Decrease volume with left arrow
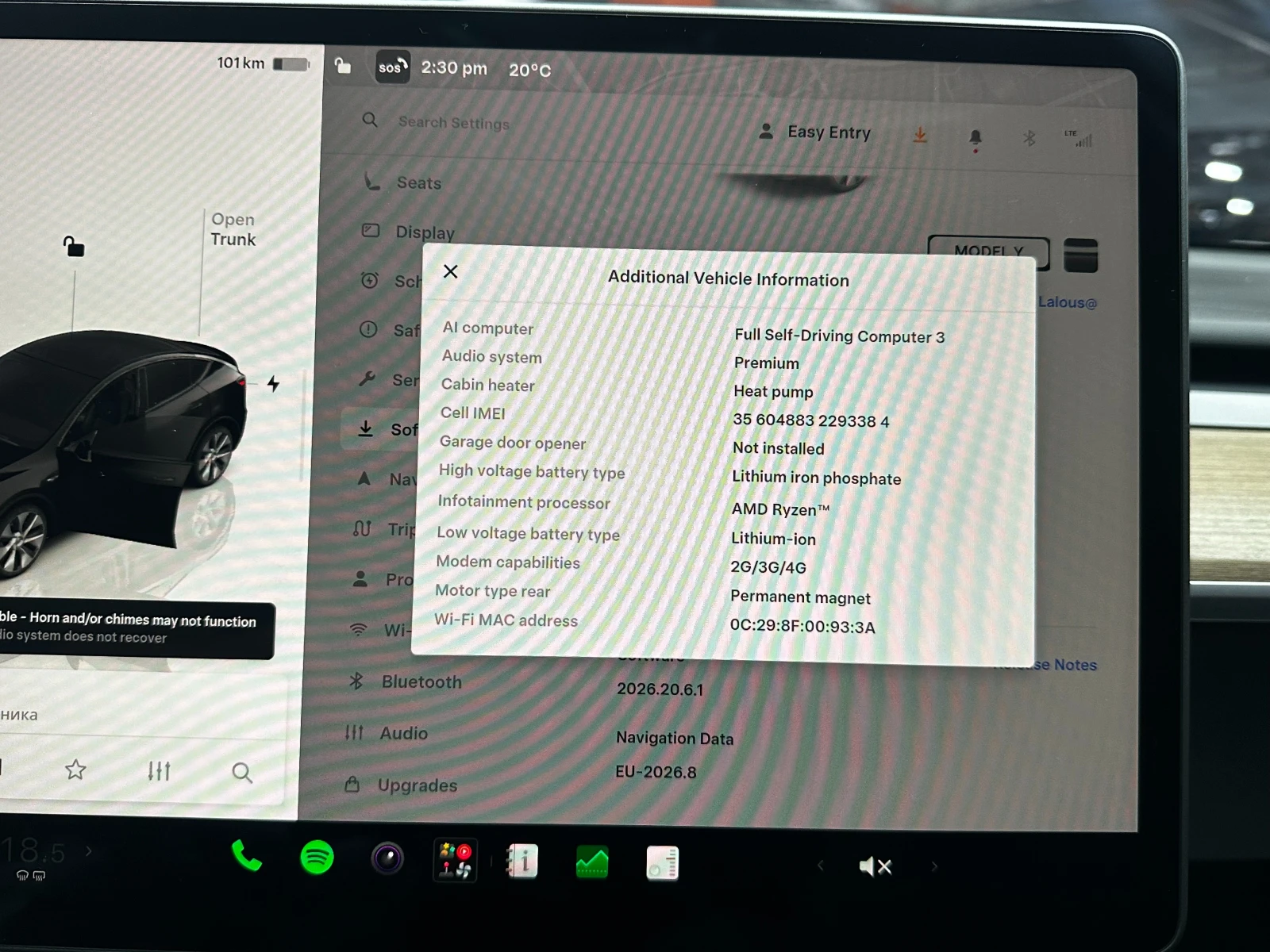 (821, 866)
